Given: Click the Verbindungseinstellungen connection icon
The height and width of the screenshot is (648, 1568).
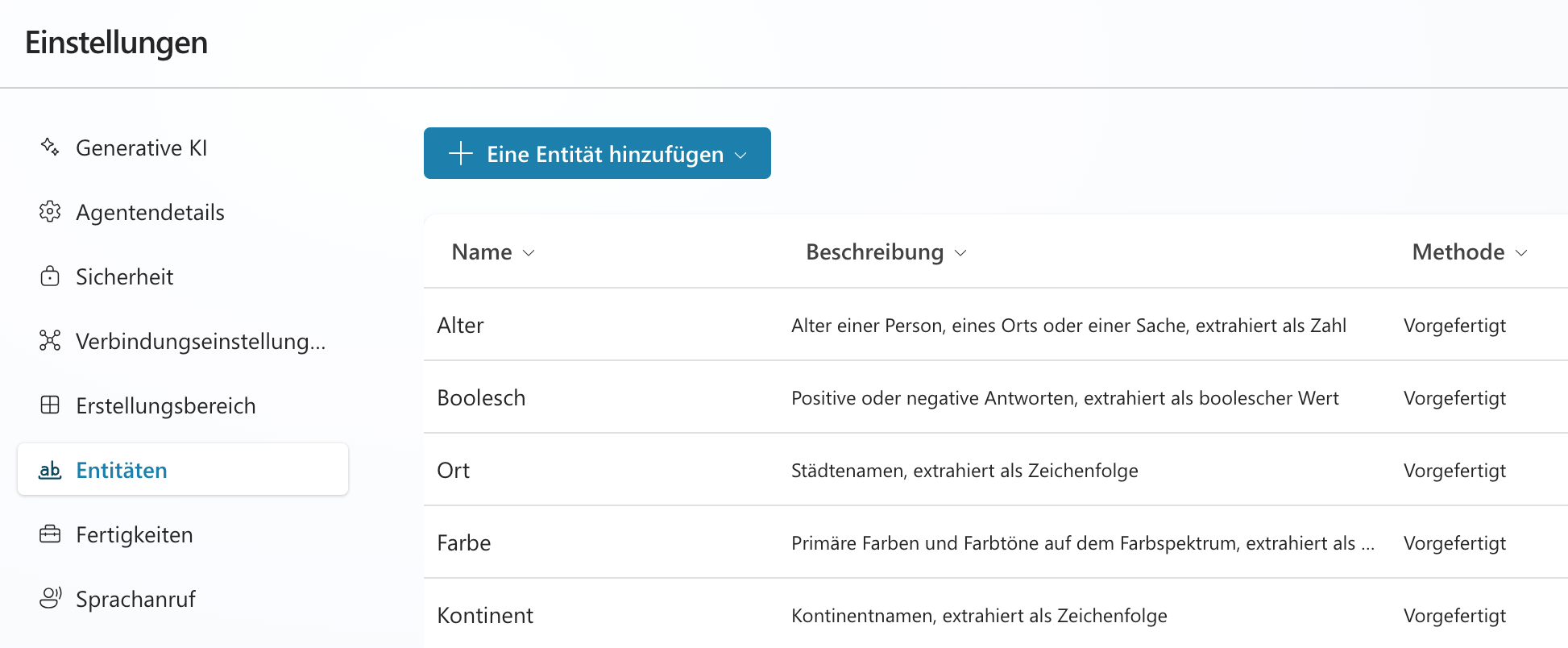Looking at the screenshot, I should point(49,341).
